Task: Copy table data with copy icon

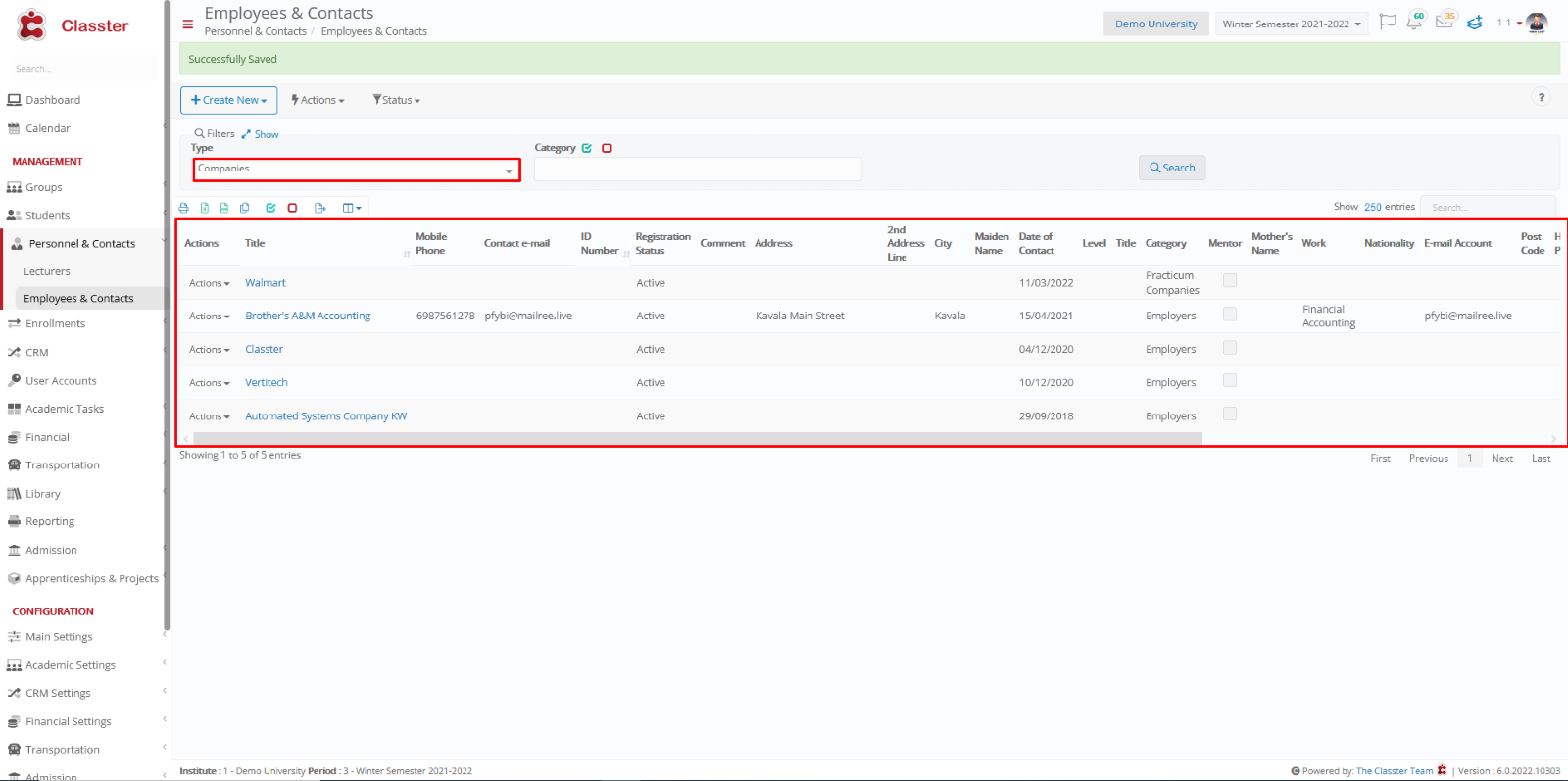Action: tap(244, 208)
